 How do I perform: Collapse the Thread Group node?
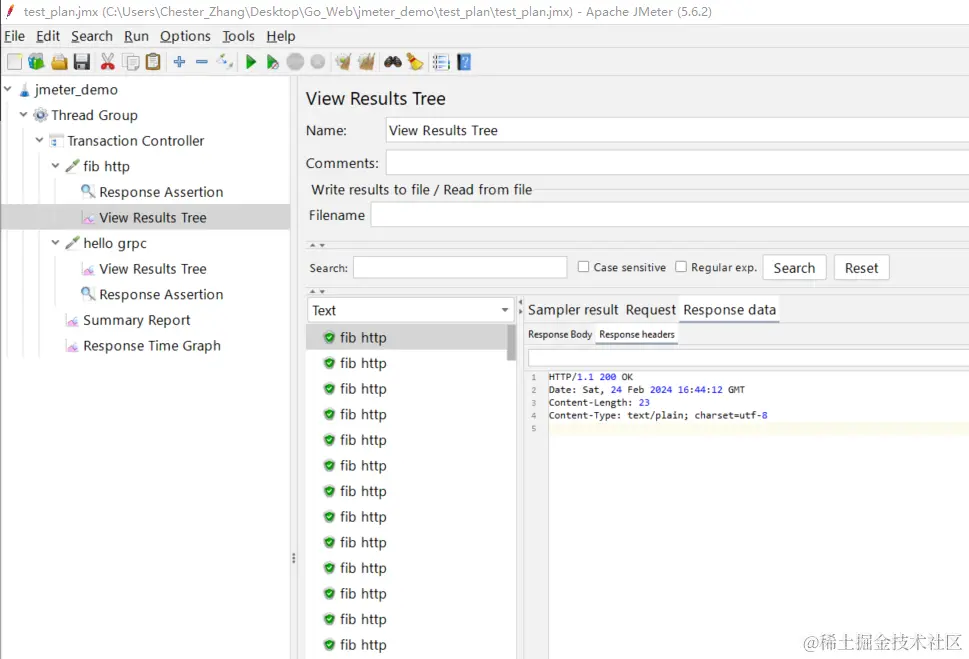(23, 114)
